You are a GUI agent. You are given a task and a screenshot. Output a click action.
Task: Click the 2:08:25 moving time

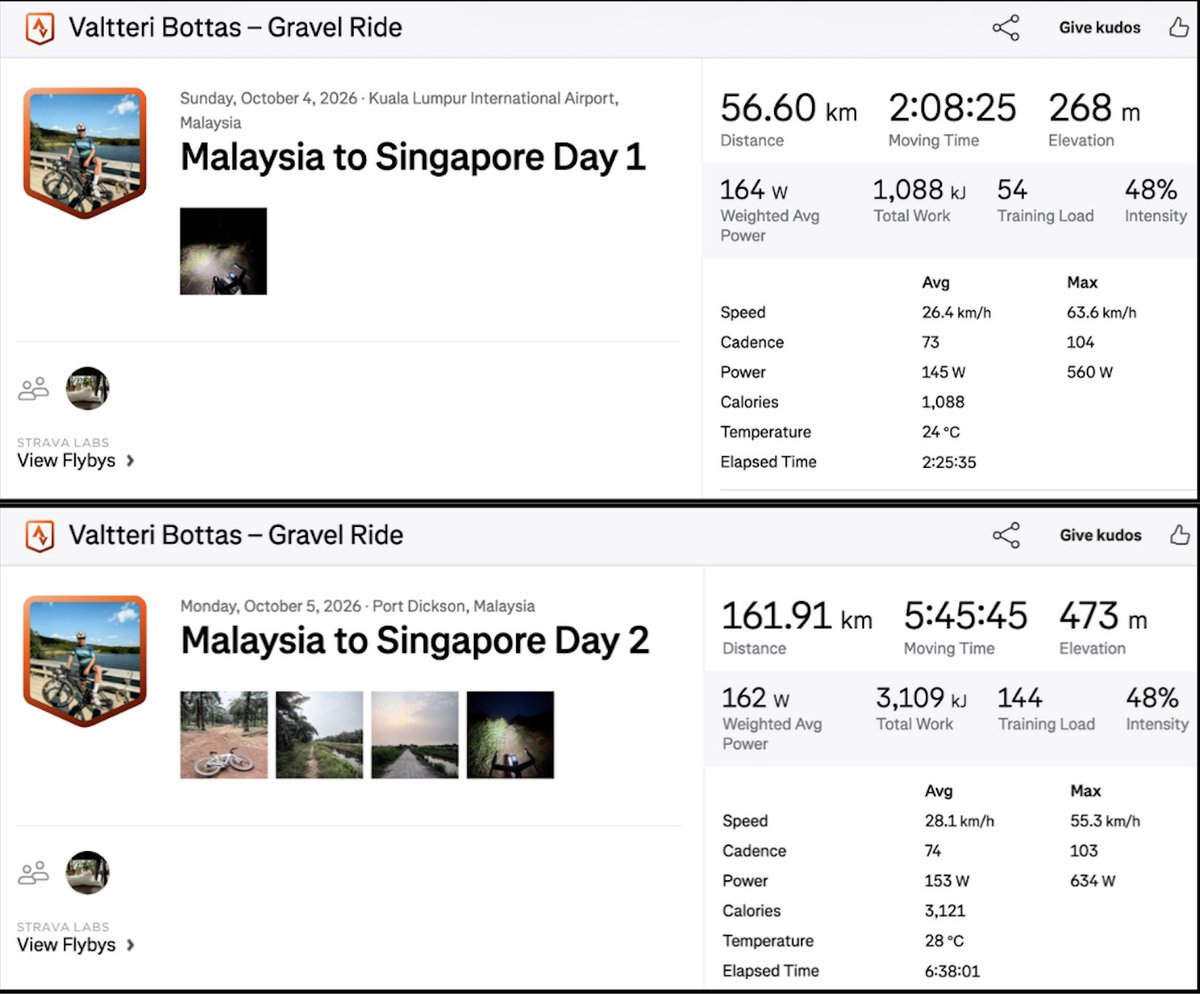coord(952,108)
